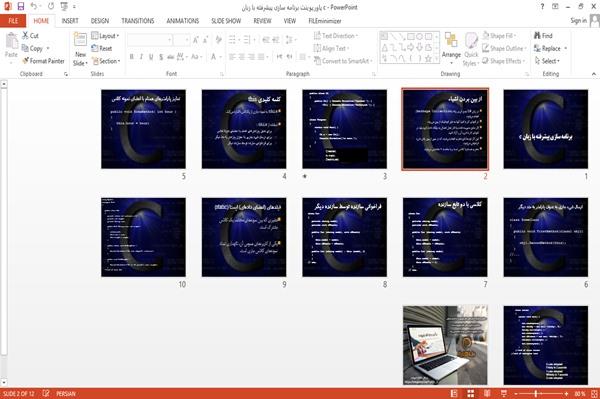
Task: Start Slide Show from status bar icon
Action: [504, 393]
